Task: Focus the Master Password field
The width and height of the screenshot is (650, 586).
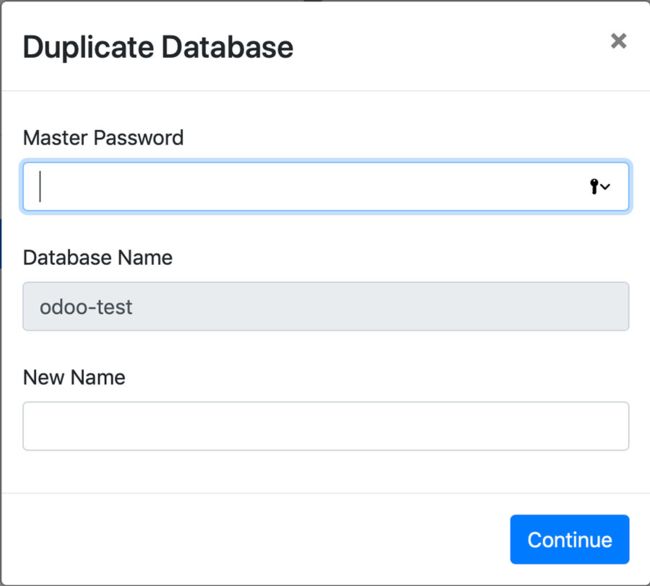Action: click(x=326, y=186)
